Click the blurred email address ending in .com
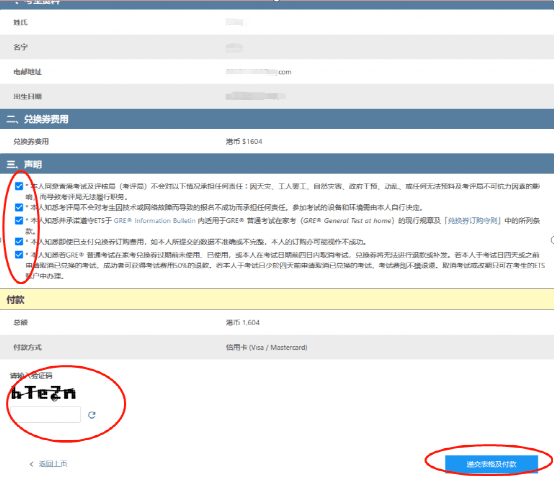This screenshot has height=477, width=554. tap(259, 72)
